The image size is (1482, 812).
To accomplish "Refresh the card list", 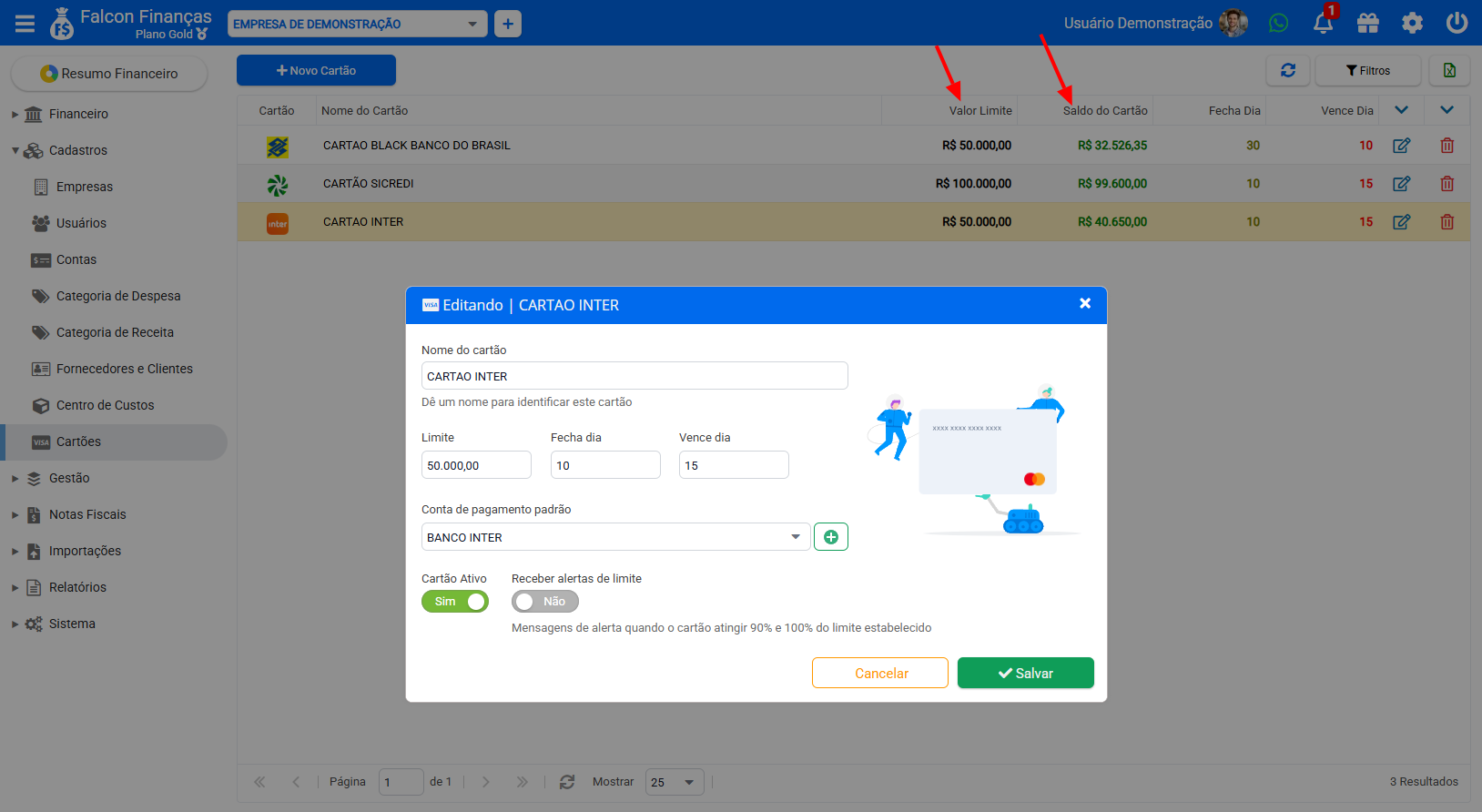I will [x=1288, y=70].
